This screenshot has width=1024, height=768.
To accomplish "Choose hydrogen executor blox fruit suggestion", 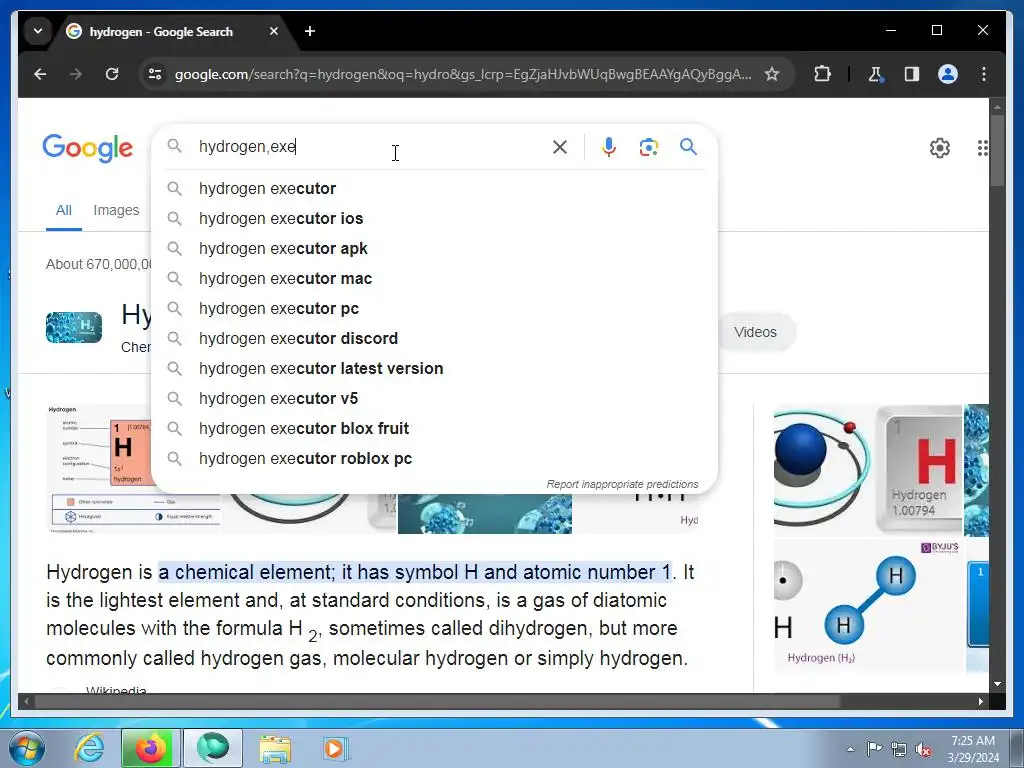I will tap(434, 429).
